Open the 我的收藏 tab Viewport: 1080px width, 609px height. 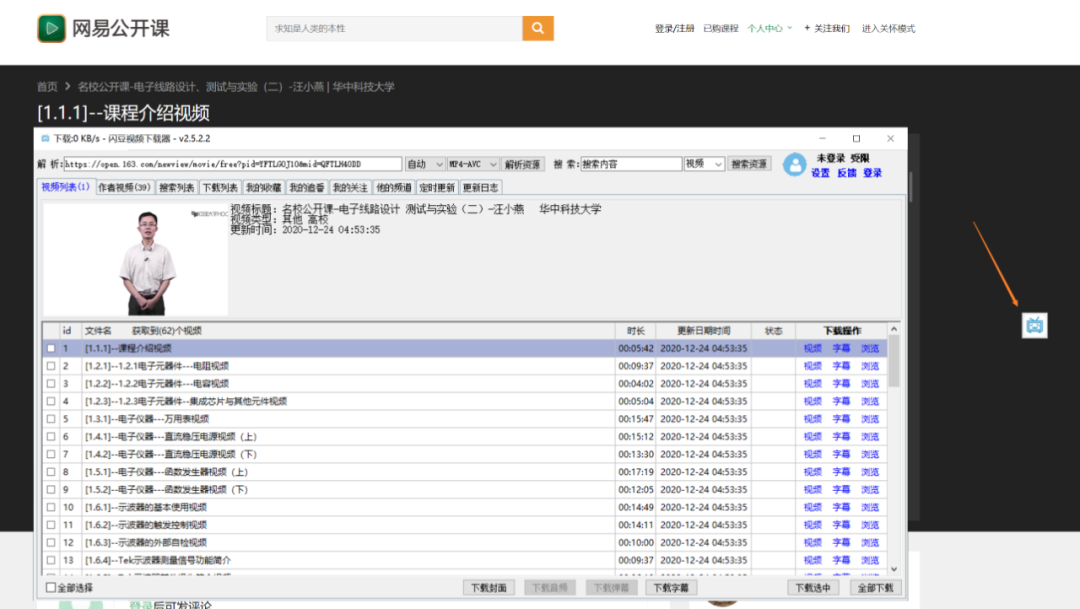pyautogui.click(x=263, y=187)
